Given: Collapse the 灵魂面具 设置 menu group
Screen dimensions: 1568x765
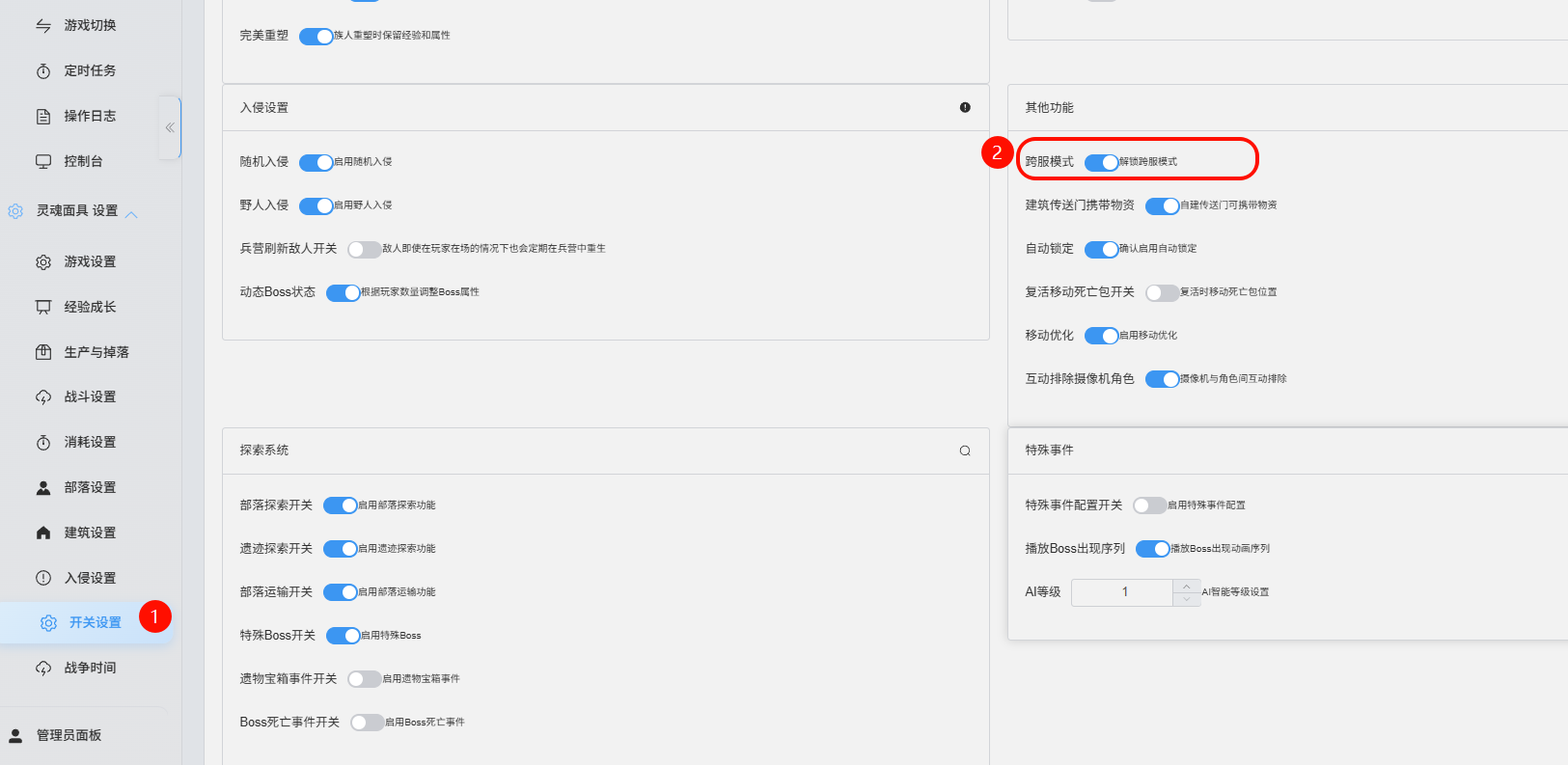Looking at the screenshot, I should [132, 214].
